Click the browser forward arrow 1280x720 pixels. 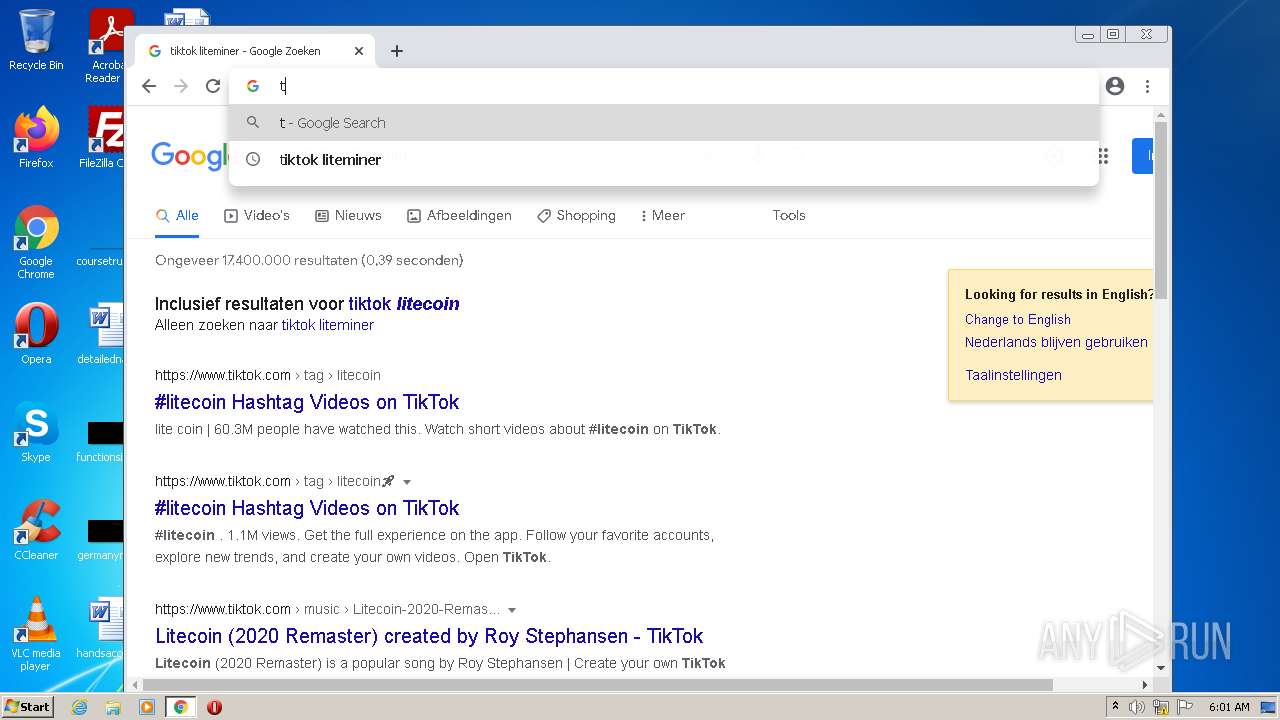click(x=181, y=86)
